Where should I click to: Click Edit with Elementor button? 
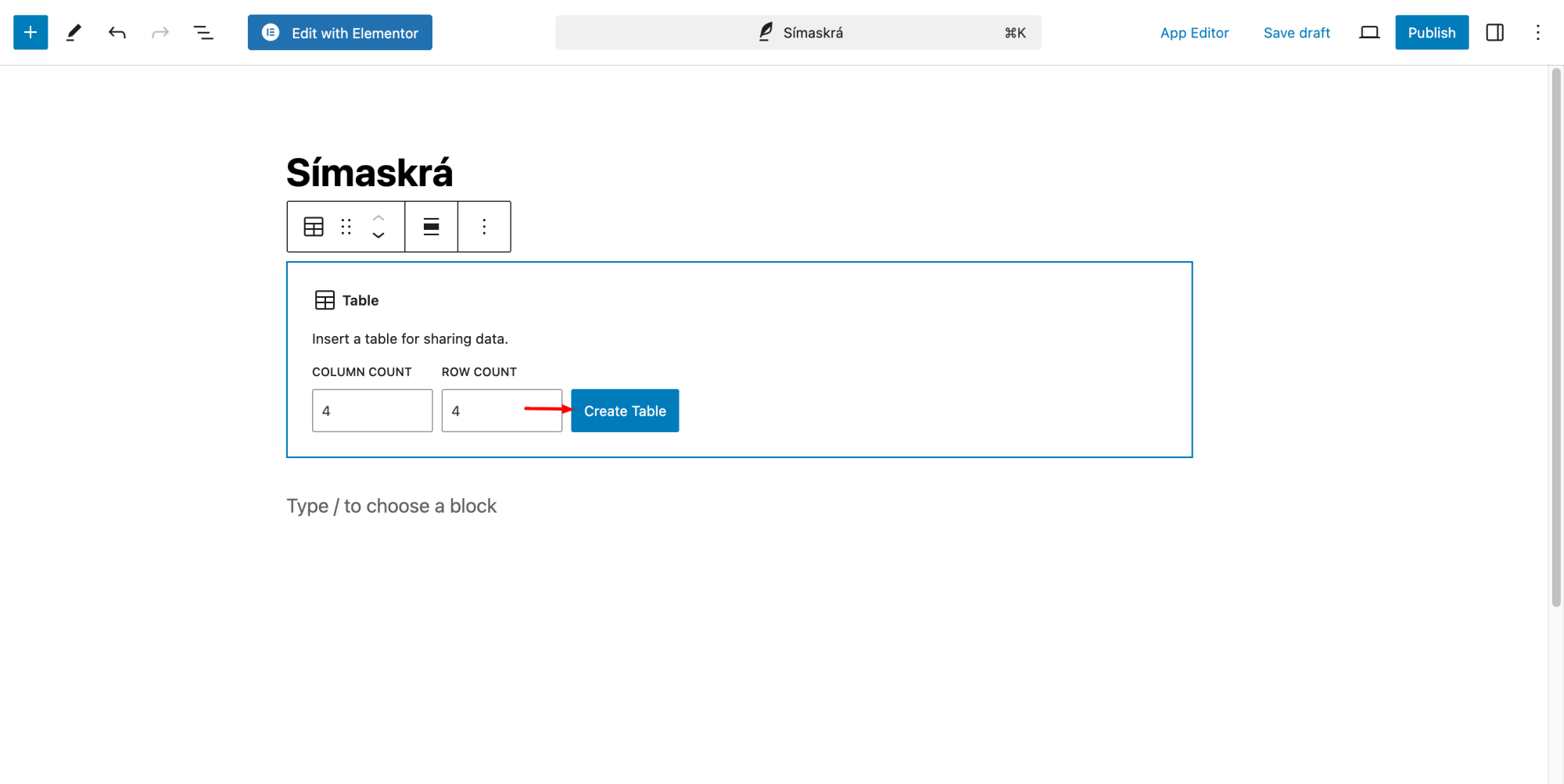pos(340,33)
